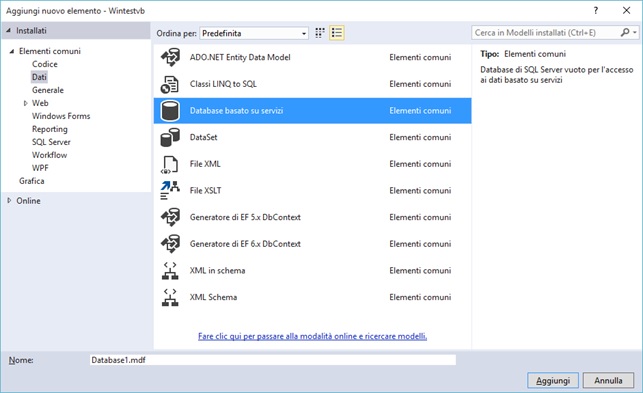The width and height of the screenshot is (643, 393).
Task: Select the ADO.NET Entity Data Model icon
Action: [170, 57]
